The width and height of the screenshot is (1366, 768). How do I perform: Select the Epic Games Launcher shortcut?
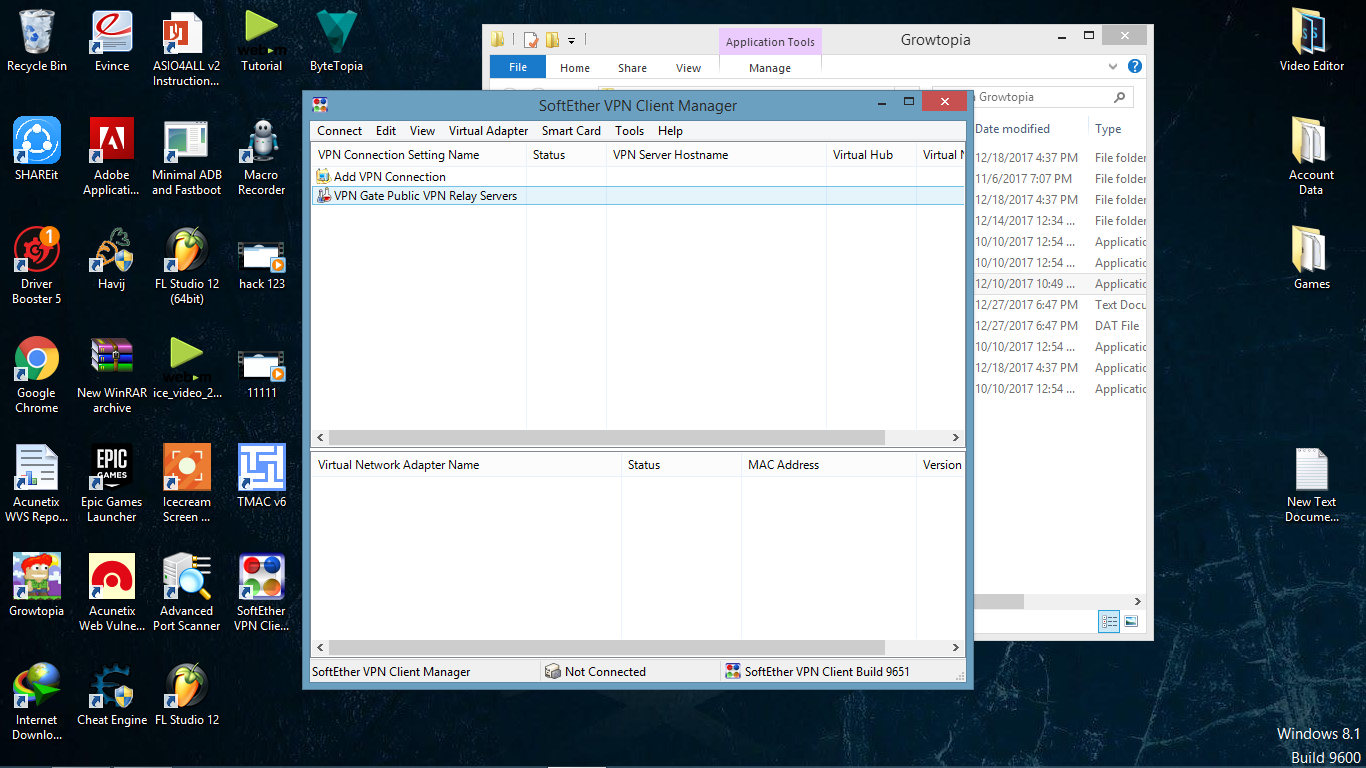[x=112, y=484]
